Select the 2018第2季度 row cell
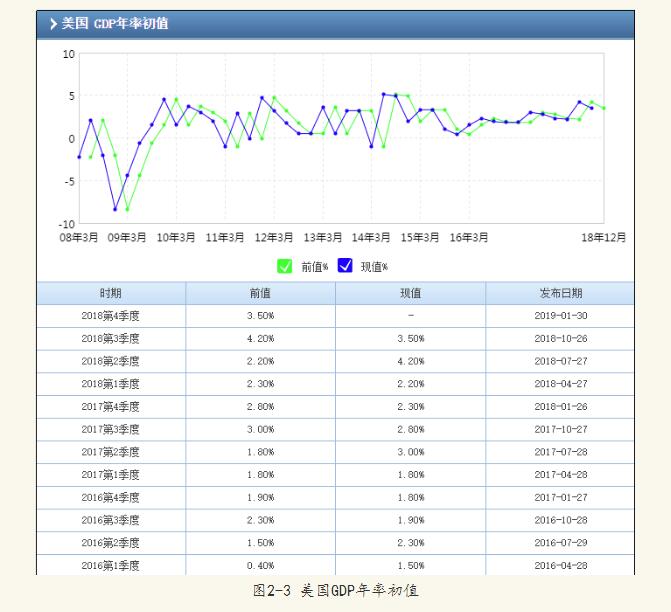This screenshot has height=612, width=671. [111, 361]
